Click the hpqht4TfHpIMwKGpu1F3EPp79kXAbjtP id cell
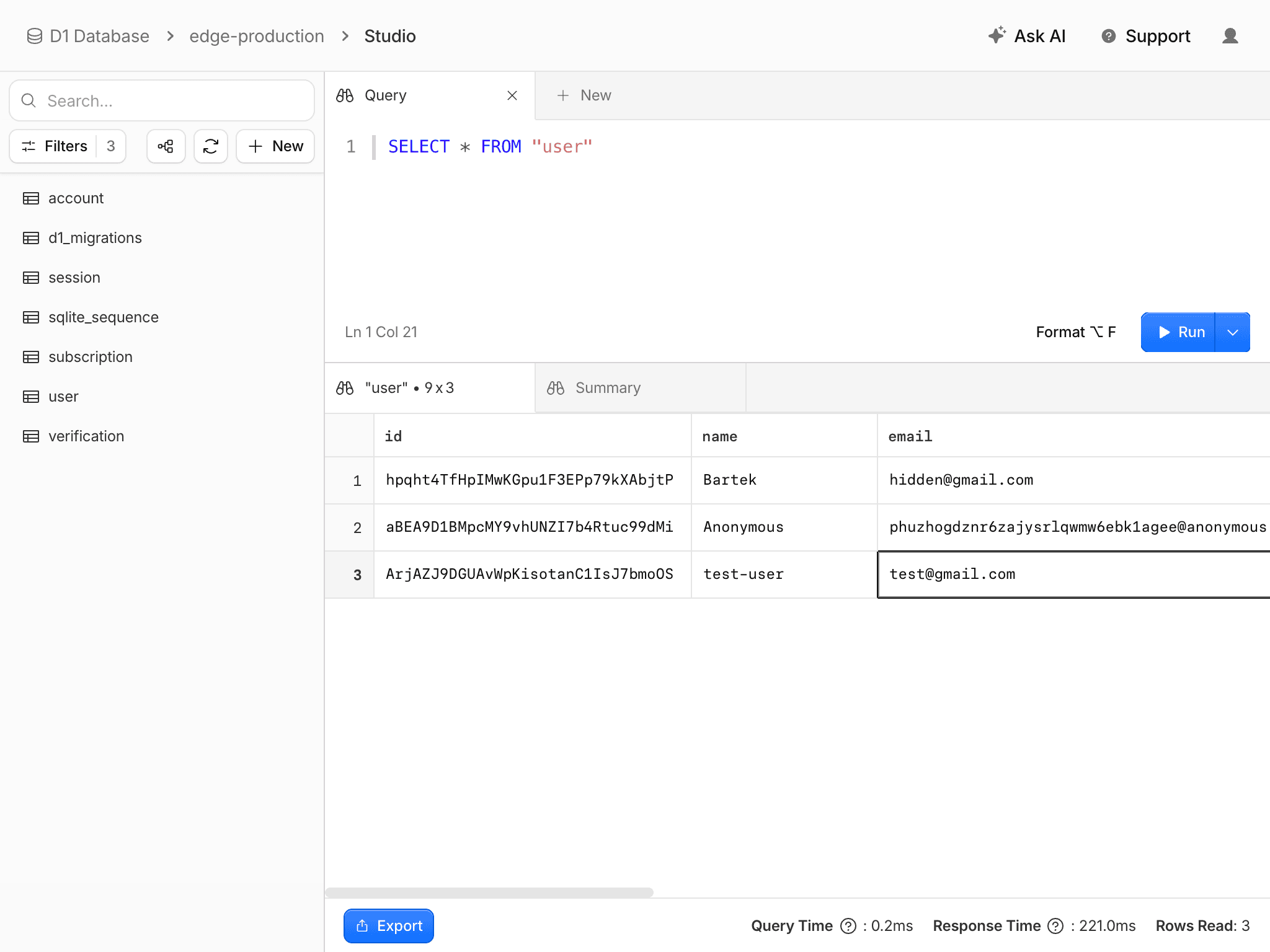This screenshot has width=1270, height=952. pyautogui.click(x=533, y=480)
